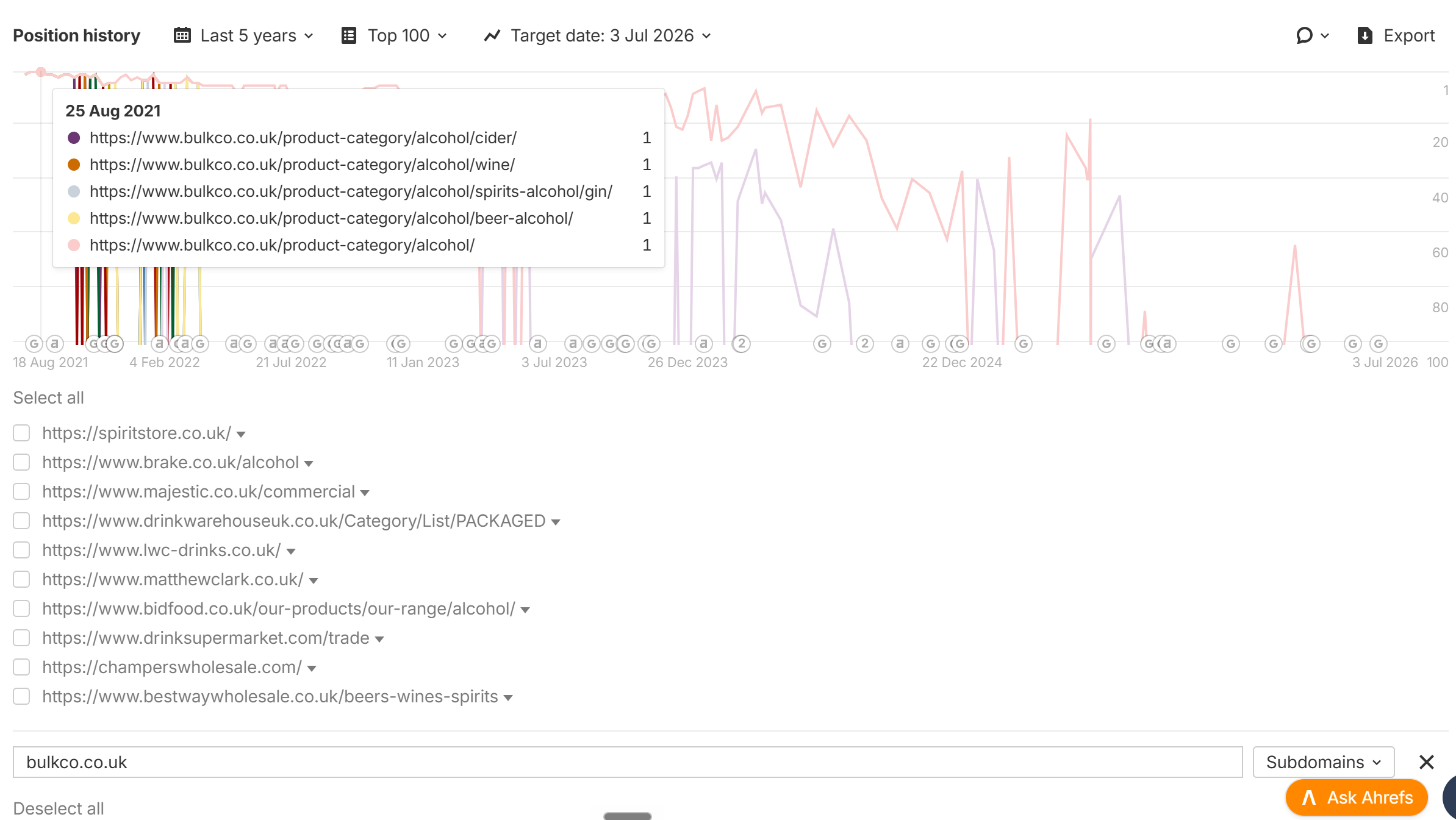The height and width of the screenshot is (820, 1456).
Task: Click the bulkco.co.uk domain input field
Action: click(628, 762)
